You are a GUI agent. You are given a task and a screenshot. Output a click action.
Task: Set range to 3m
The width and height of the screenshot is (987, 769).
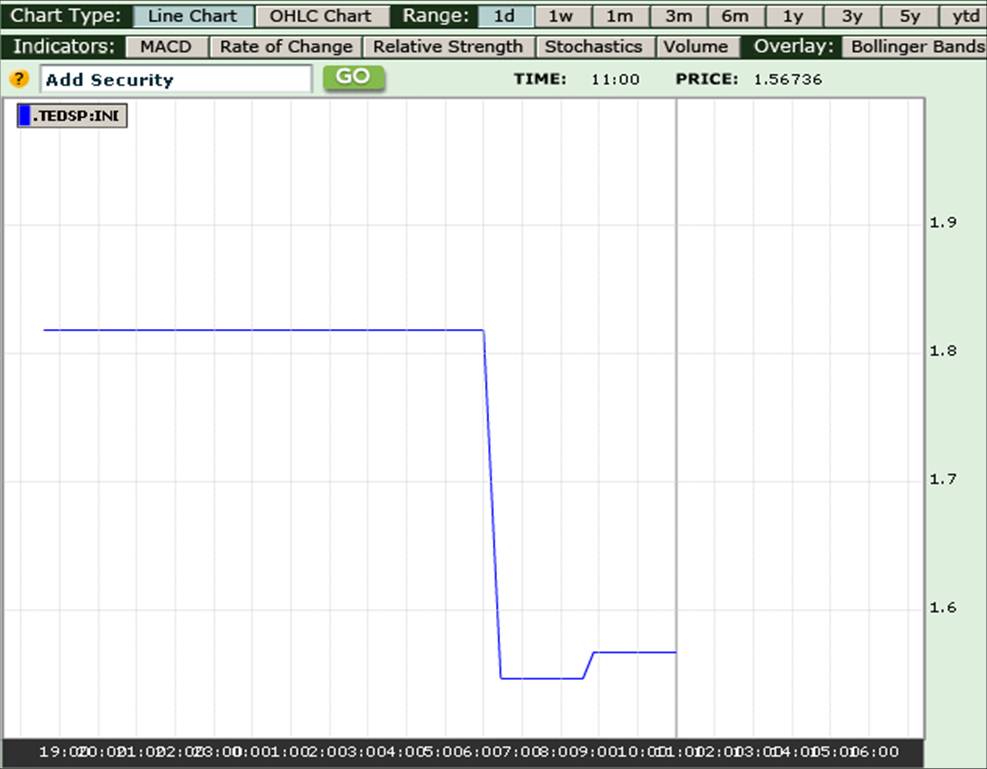coord(679,16)
